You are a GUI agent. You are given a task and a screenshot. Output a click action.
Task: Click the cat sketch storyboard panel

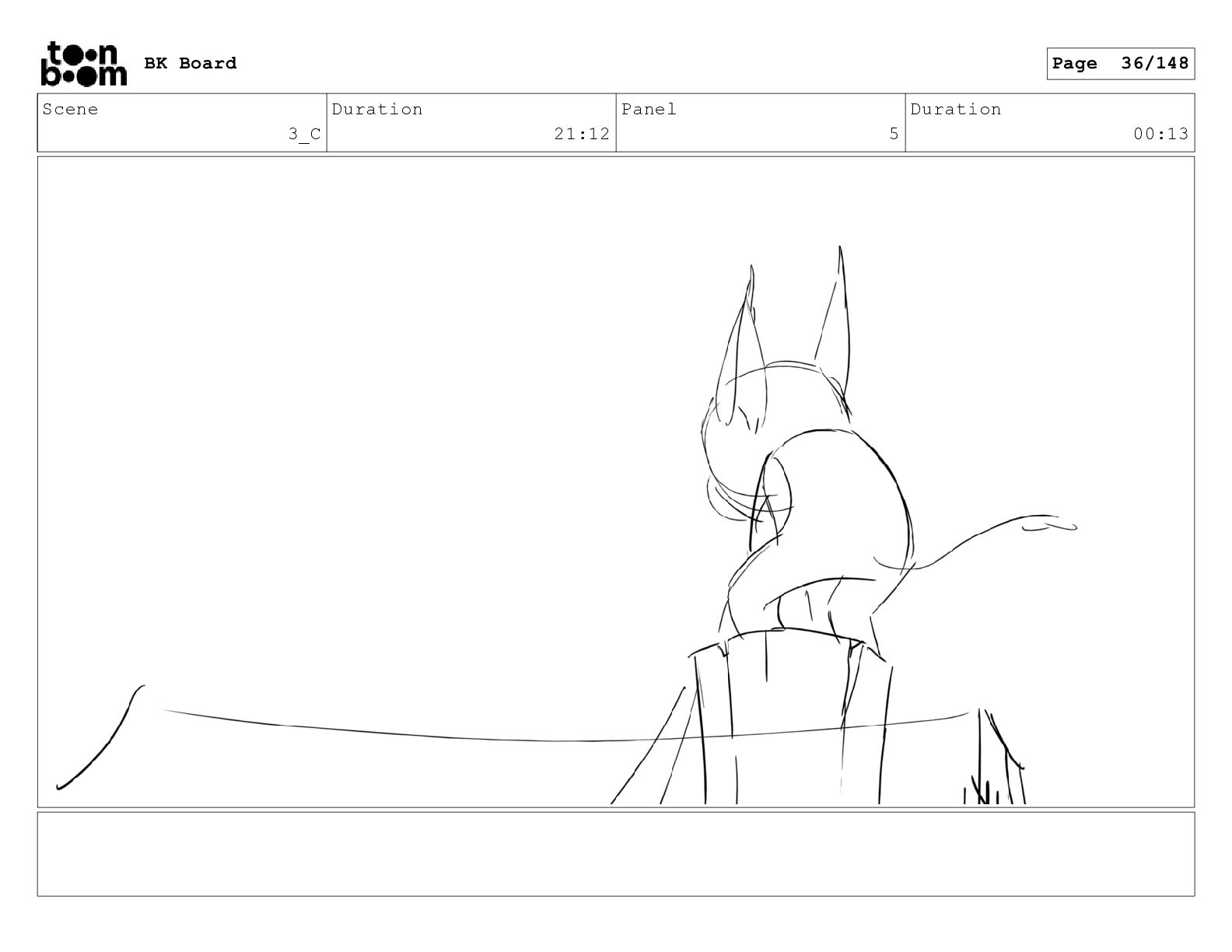click(616, 482)
